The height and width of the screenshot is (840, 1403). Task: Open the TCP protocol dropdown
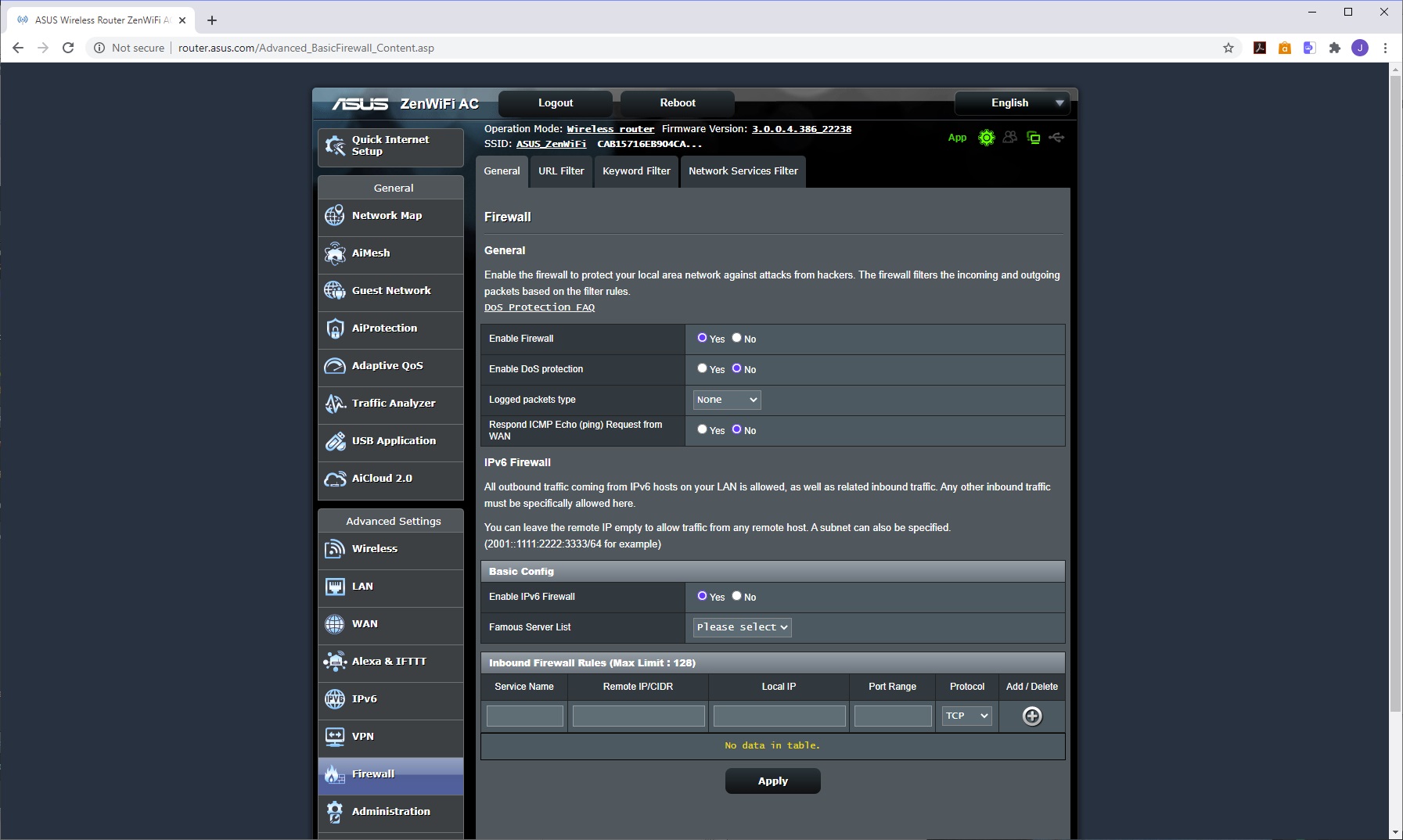click(x=967, y=716)
